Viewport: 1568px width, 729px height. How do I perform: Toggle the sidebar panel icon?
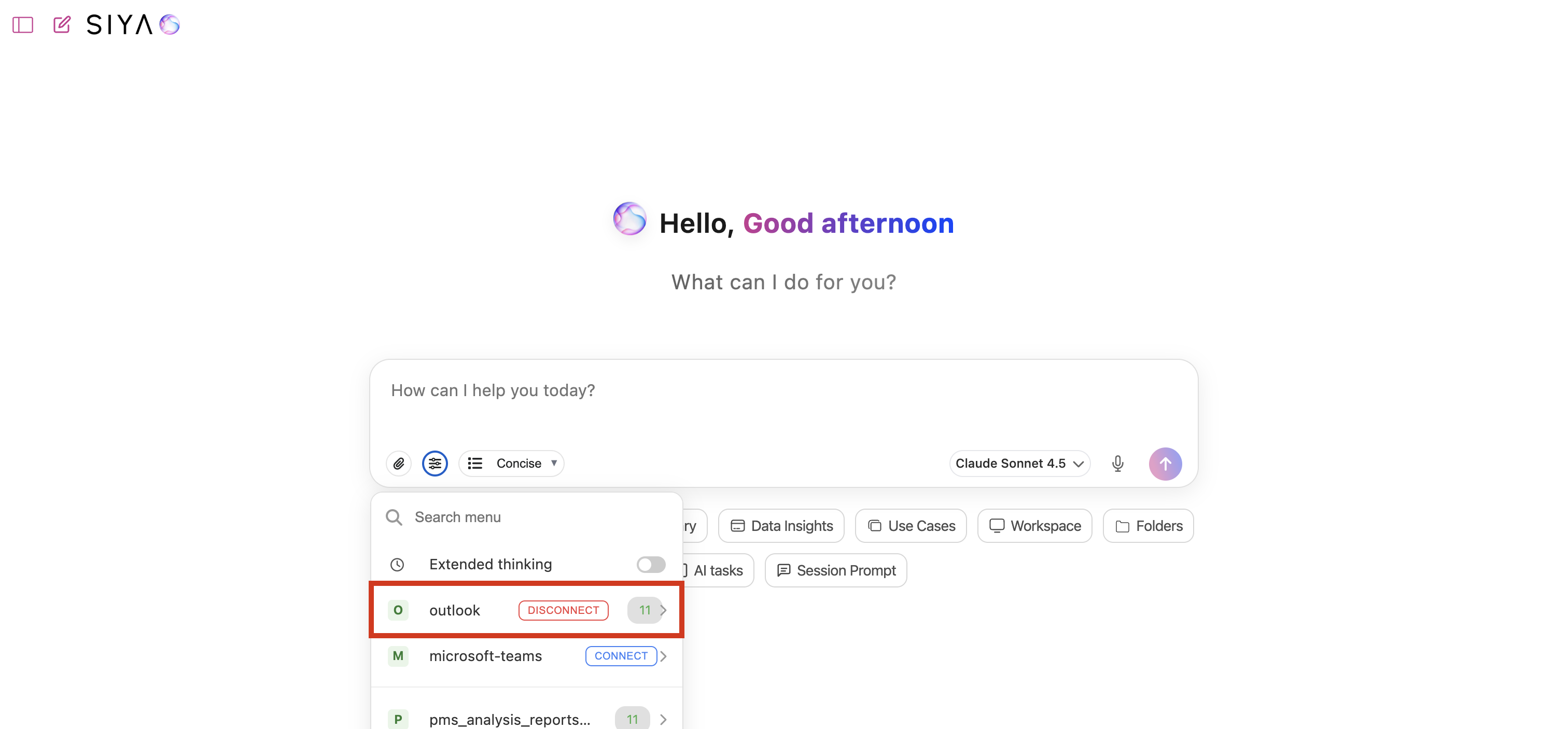point(22,25)
